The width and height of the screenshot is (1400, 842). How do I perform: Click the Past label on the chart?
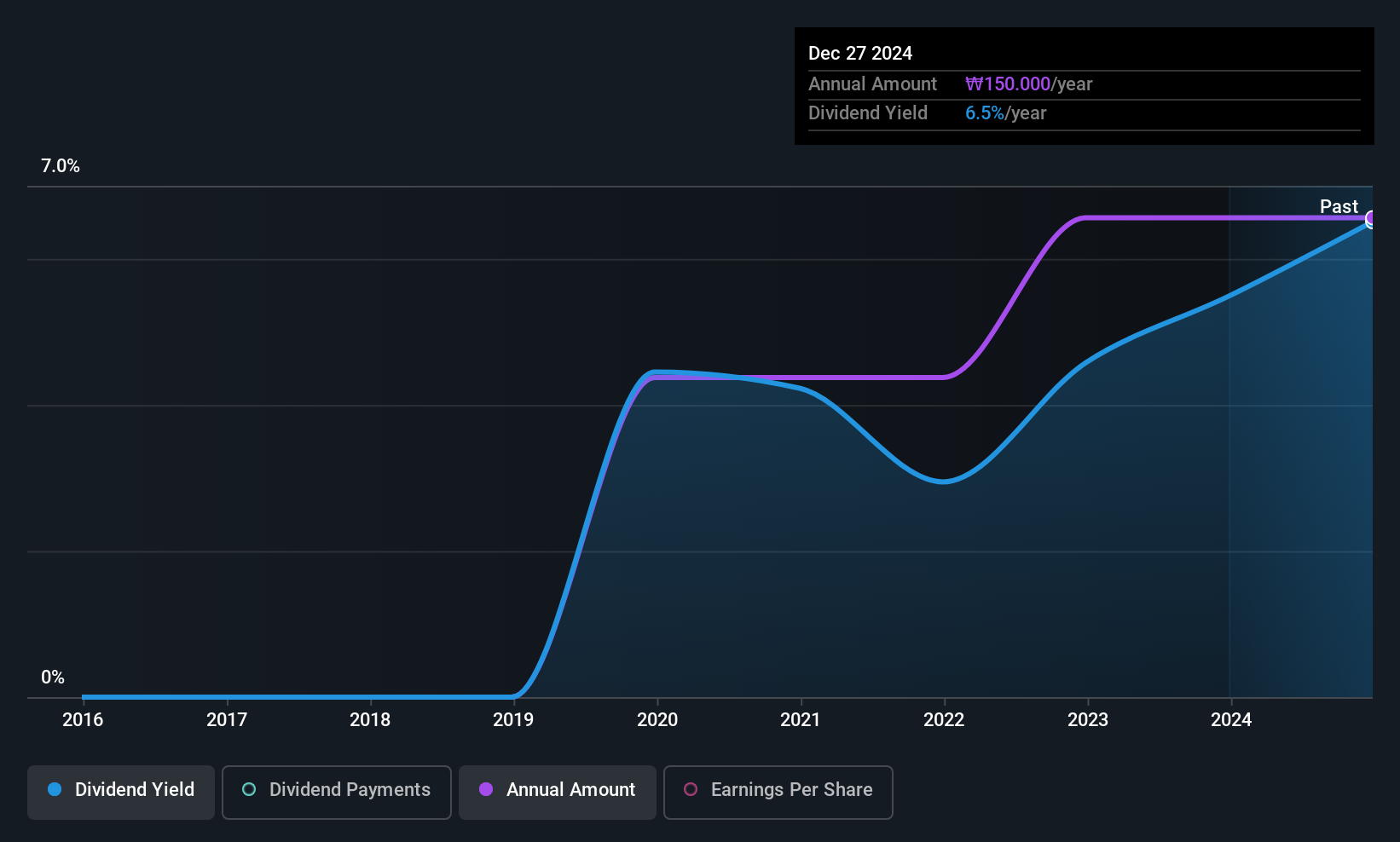tap(1339, 206)
